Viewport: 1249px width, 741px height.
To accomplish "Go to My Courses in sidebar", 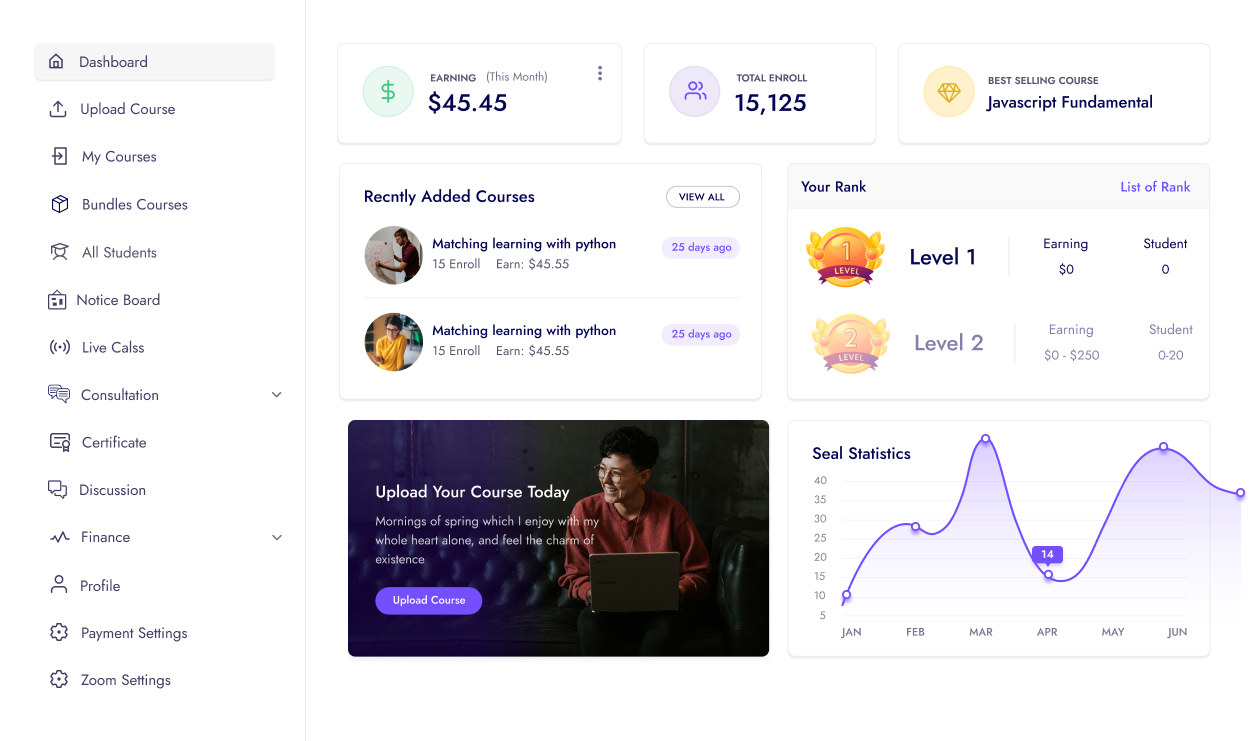I will (x=119, y=157).
